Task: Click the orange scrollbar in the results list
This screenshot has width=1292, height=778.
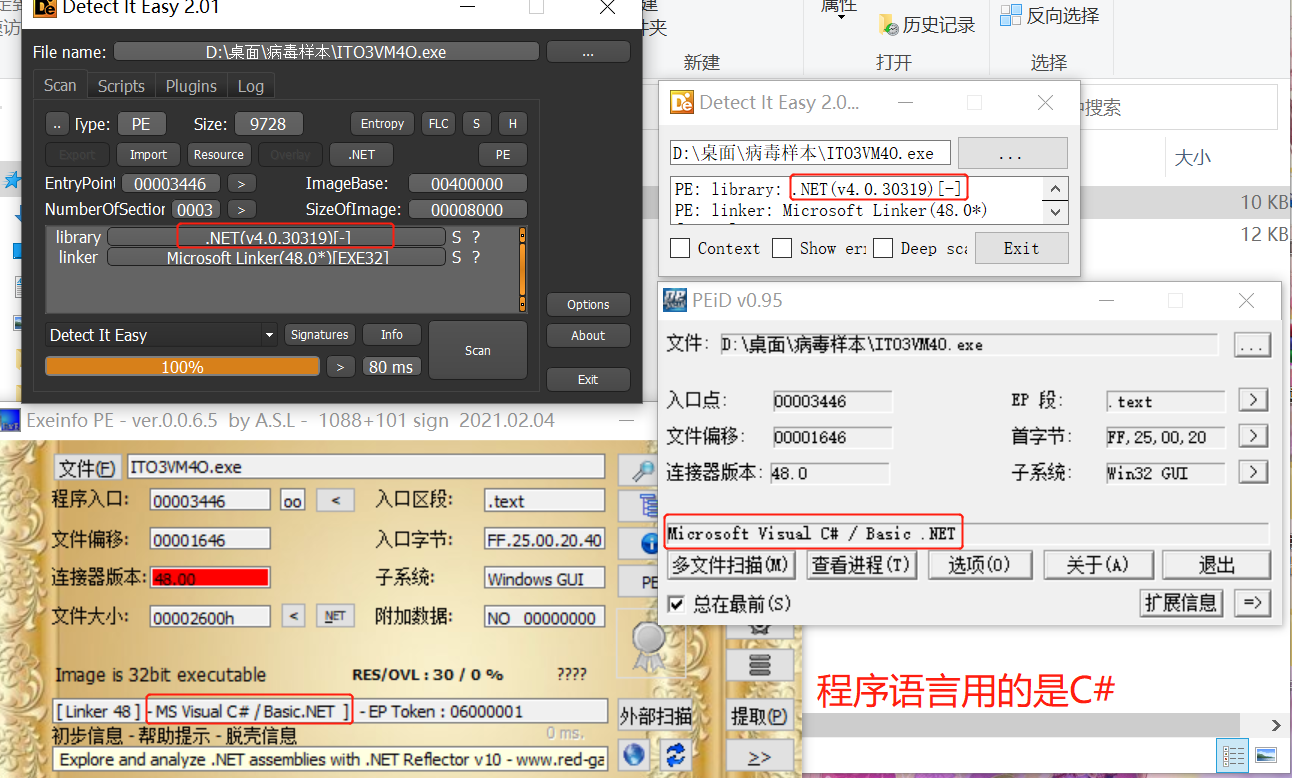Action: click(x=522, y=270)
